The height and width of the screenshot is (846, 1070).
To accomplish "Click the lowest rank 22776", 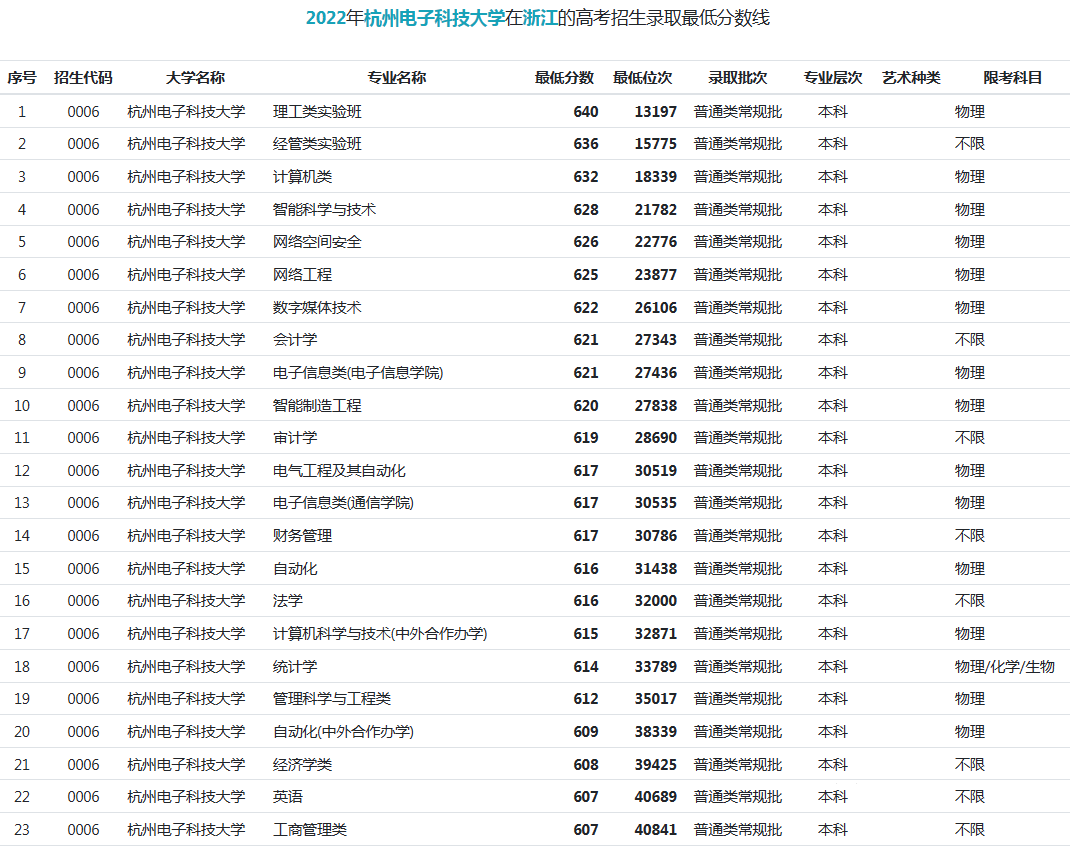I will tap(655, 242).
